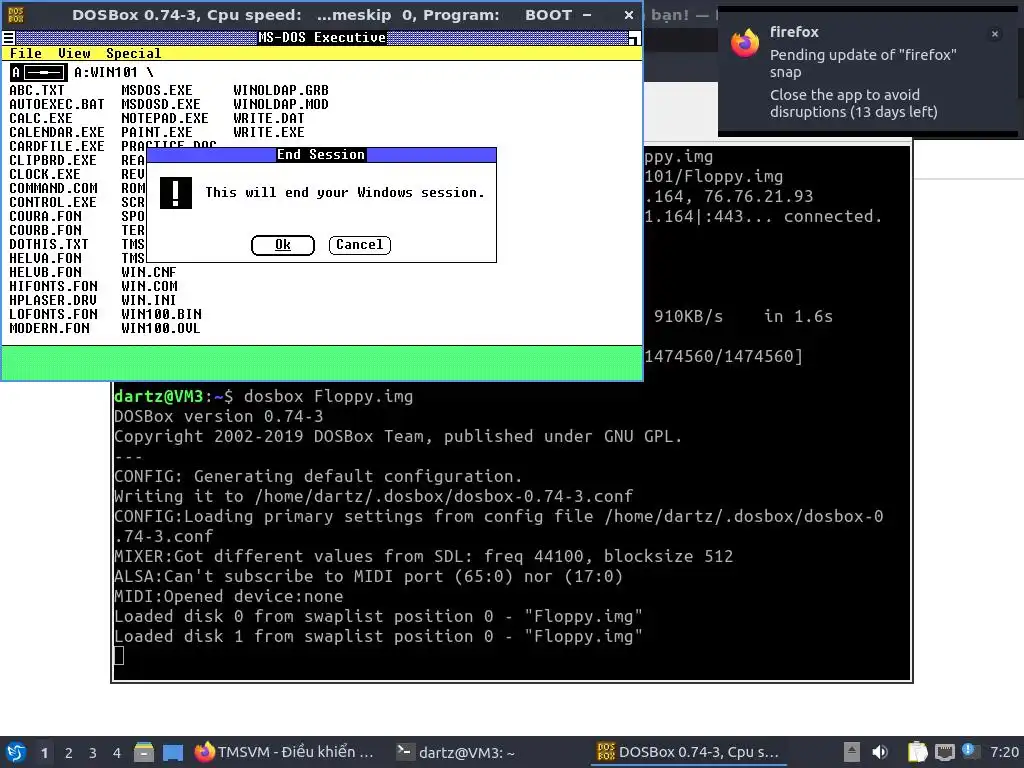Select file CLOCK.EXE

click(44, 174)
